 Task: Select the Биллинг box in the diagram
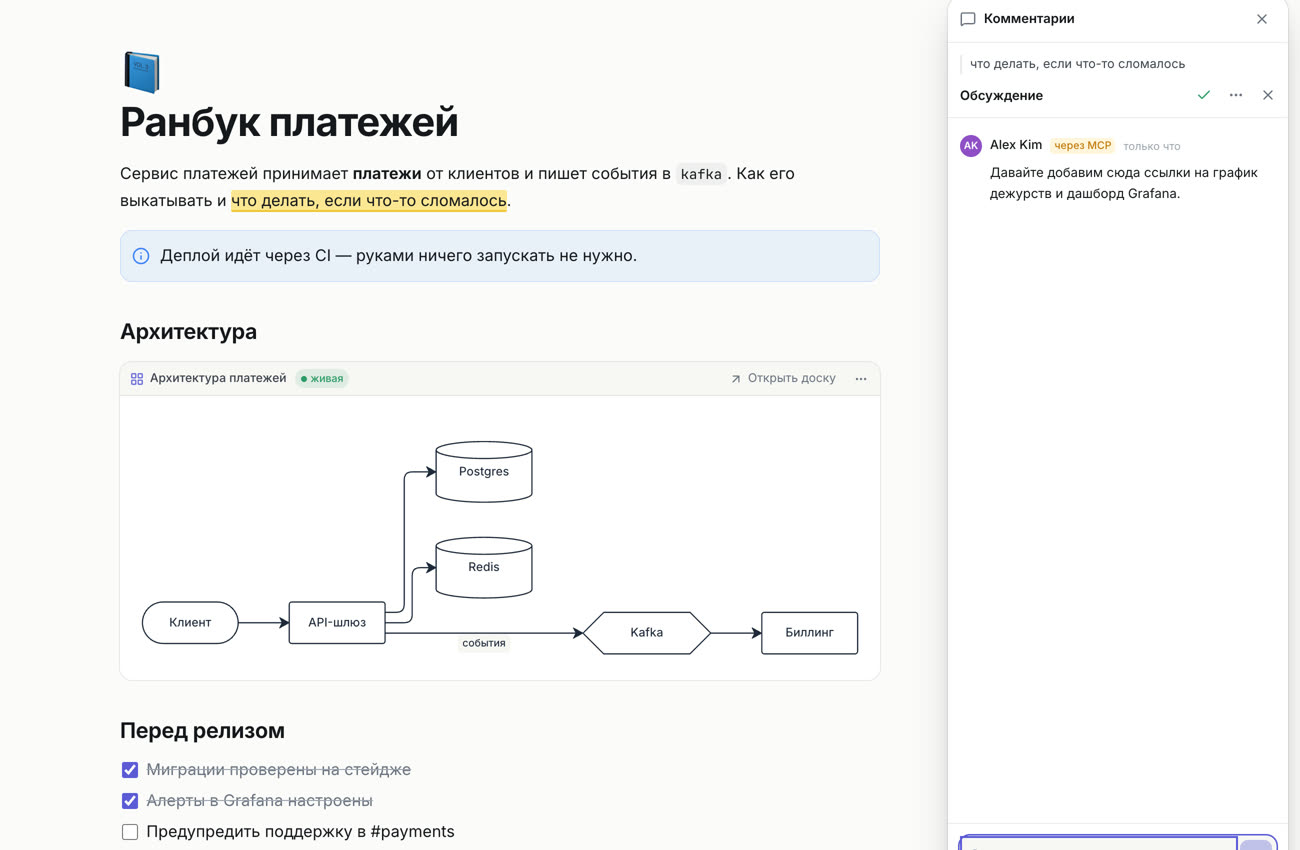point(810,633)
